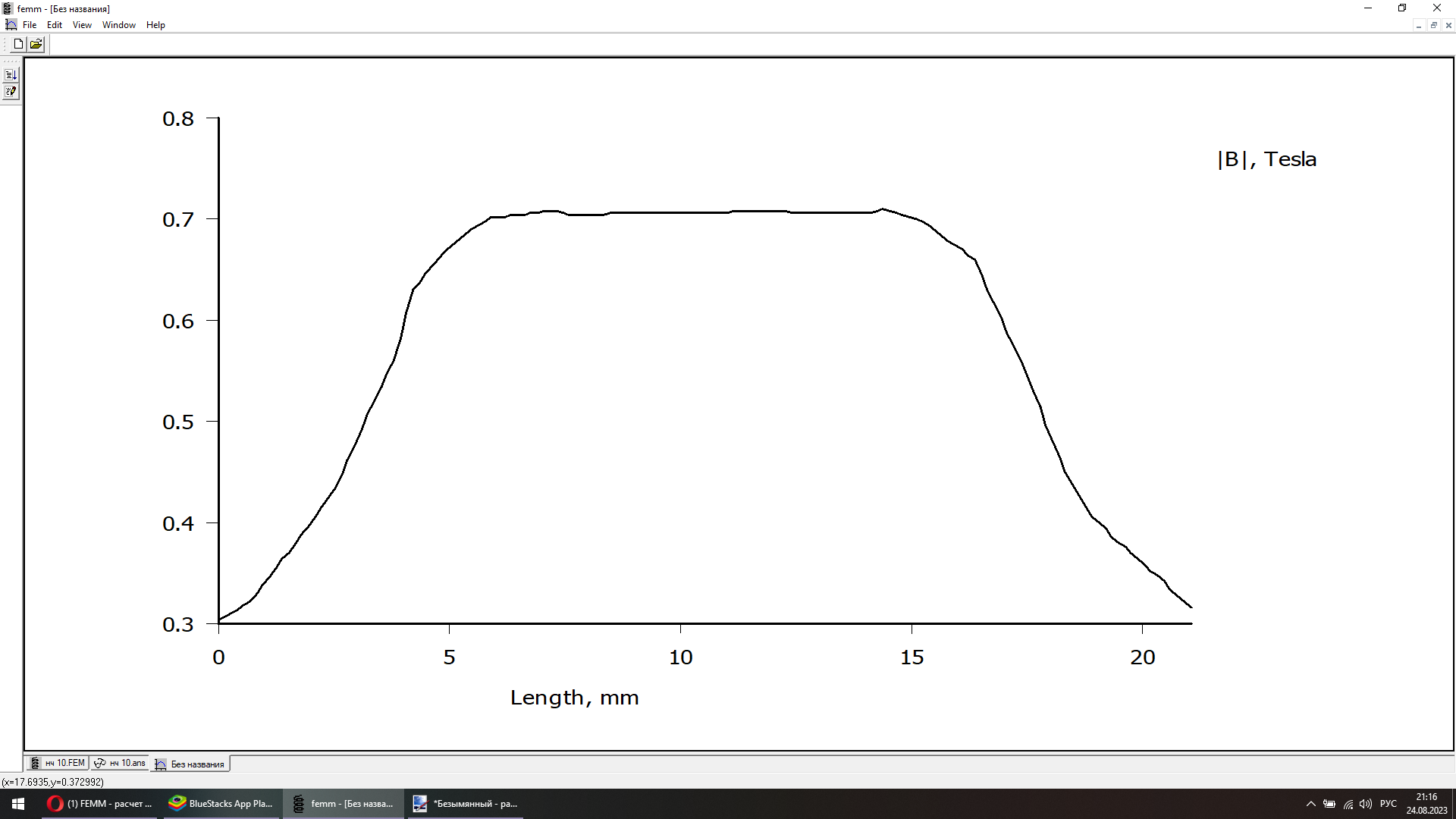Expand hidden system tray icons
The width and height of the screenshot is (1456, 819).
tap(1310, 804)
